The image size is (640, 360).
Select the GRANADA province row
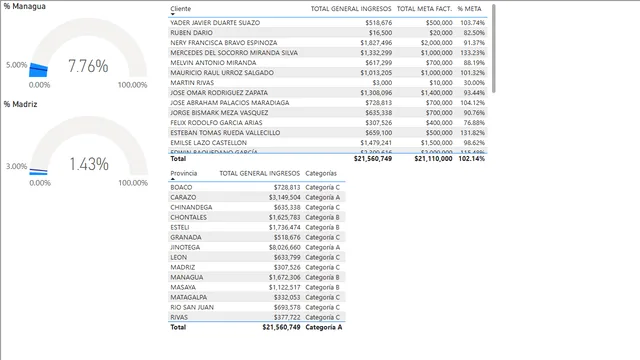pyautogui.click(x=256, y=237)
